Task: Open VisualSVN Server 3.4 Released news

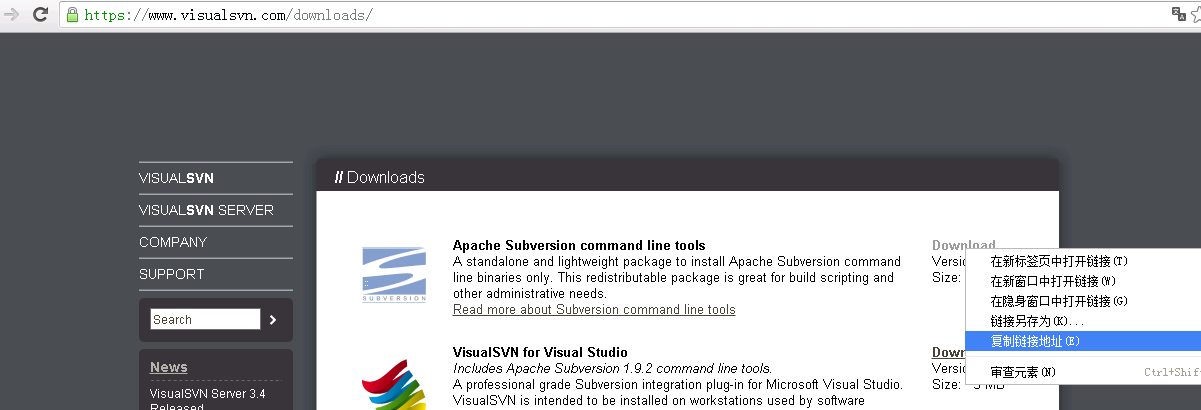Action: click(208, 401)
